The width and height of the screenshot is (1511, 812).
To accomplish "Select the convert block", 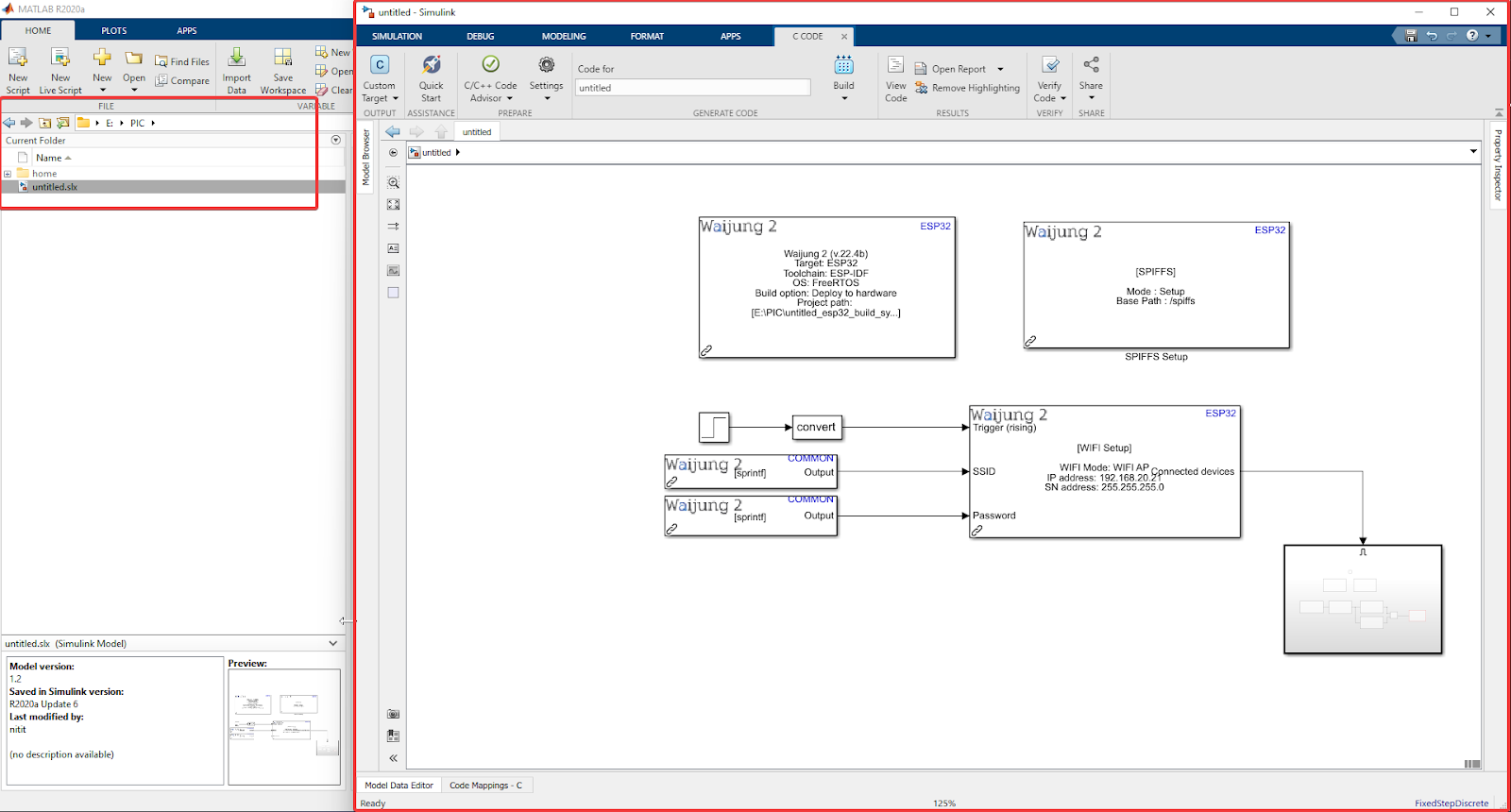I will (x=816, y=428).
